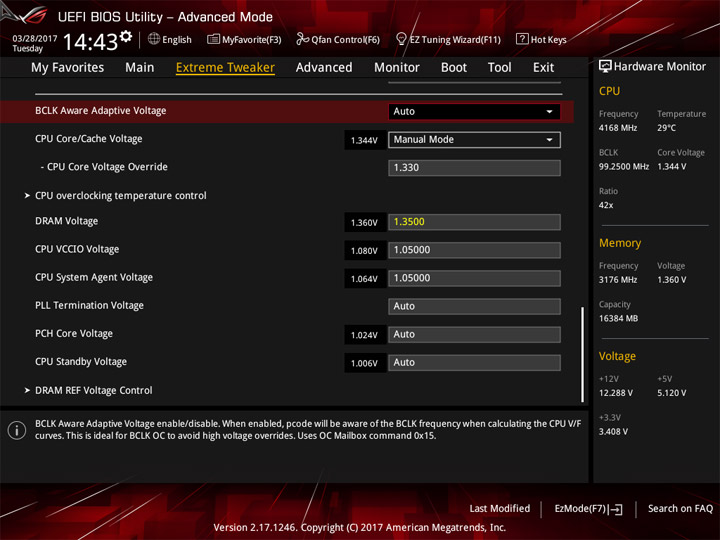Click the 3.408 V reading

pos(613,431)
